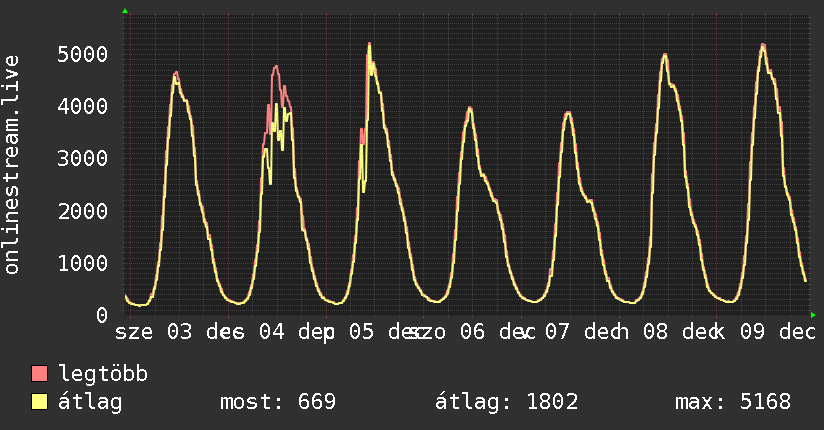Screen dimensions: 824x430
Task: Select the legtöbb legend label
Action: pyautogui.click(x=103, y=374)
